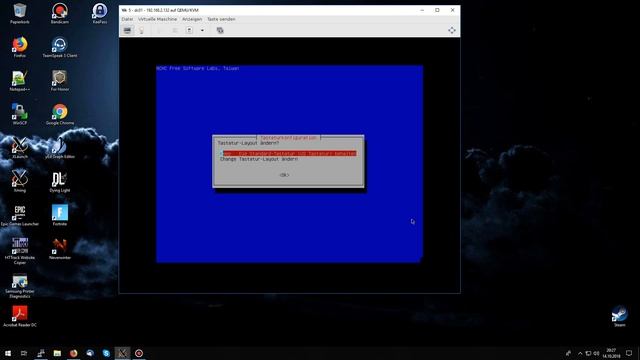Viewport: 640px width, 360px height.
Task: Open HTTrack Website Copier shortcut
Action: pyautogui.click(x=20, y=251)
